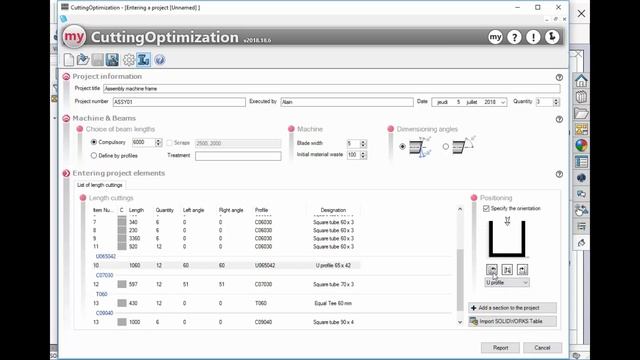Screen dimensions: 640x360
Task: Toggle Specify the orientation checkbox
Action: click(486, 208)
